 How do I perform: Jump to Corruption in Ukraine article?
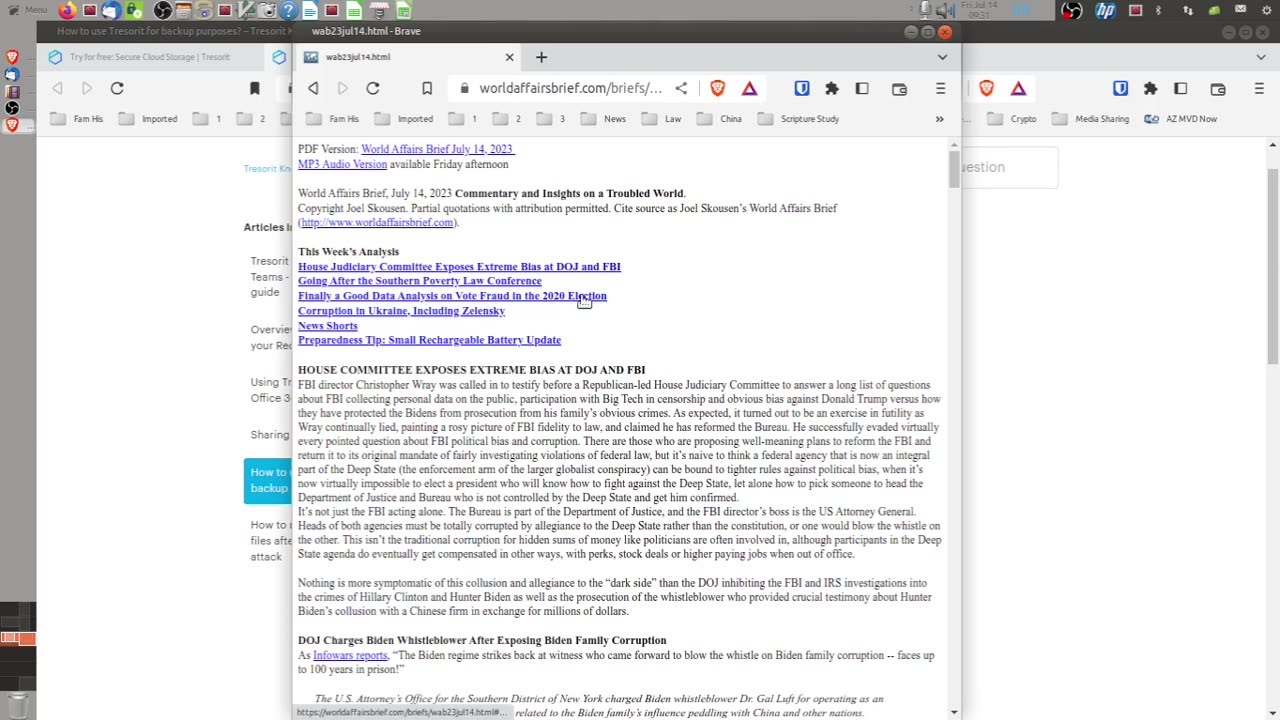pos(401,311)
